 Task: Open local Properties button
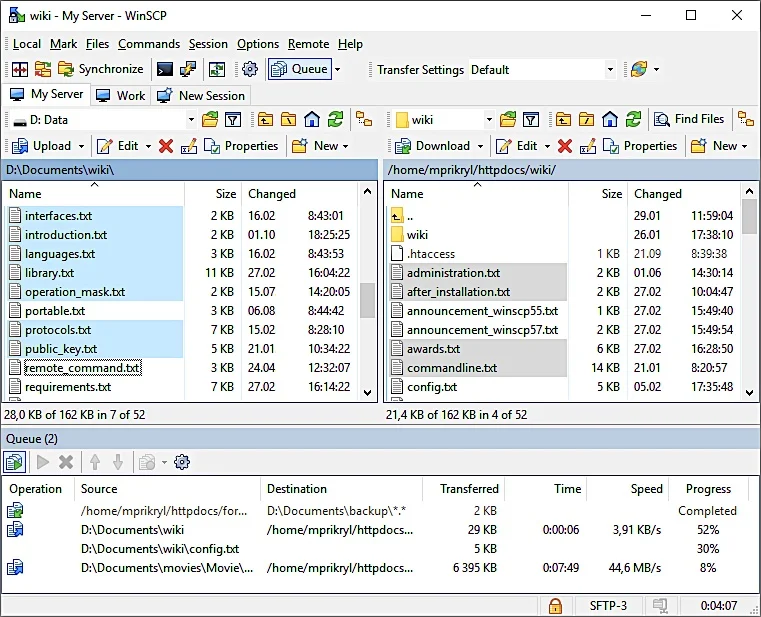pyautogui.click(x=241, y=146)
